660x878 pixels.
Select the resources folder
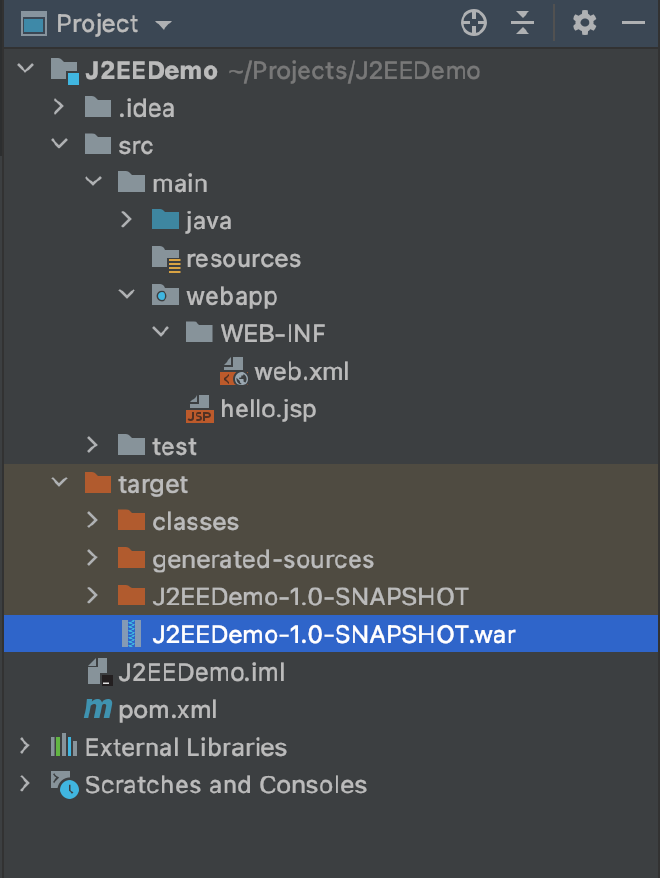[243, 259]
